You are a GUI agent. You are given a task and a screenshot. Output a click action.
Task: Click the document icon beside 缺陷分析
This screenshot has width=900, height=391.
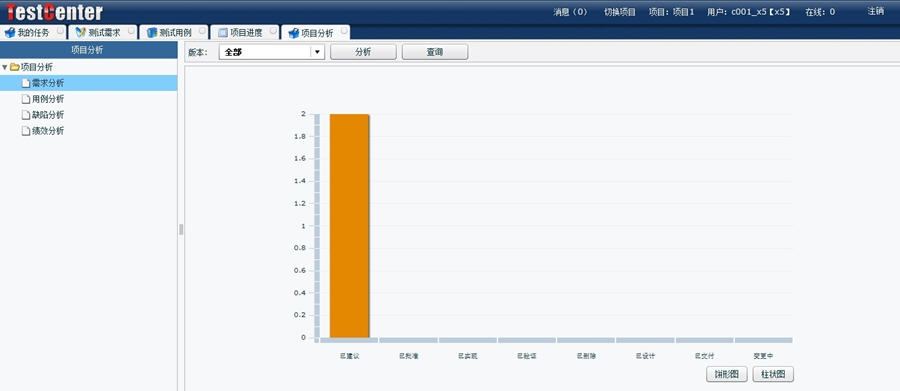(x=26, y=115)
